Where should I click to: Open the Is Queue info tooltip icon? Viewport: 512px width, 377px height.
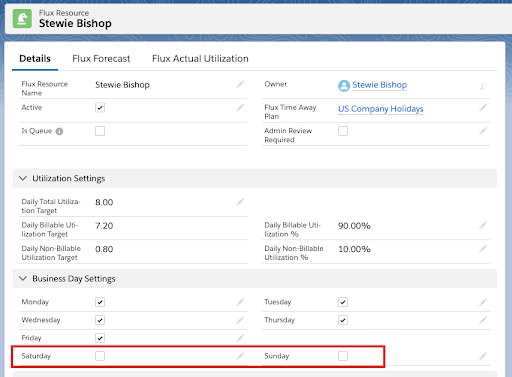click(x=59, y=131)
